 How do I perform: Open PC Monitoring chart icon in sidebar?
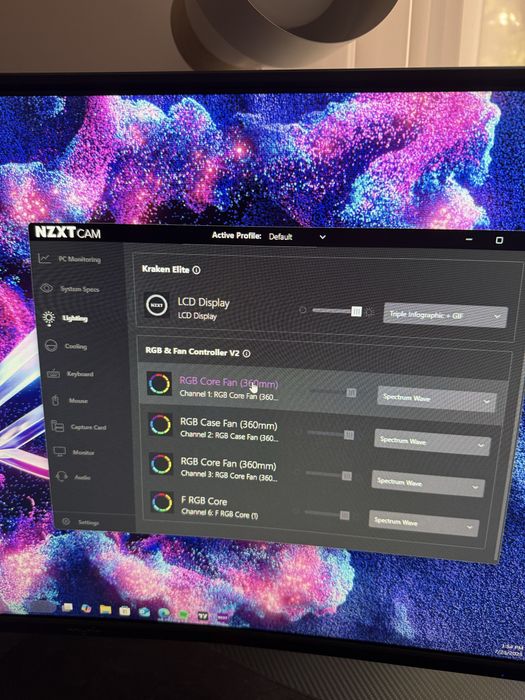(44, 258)
